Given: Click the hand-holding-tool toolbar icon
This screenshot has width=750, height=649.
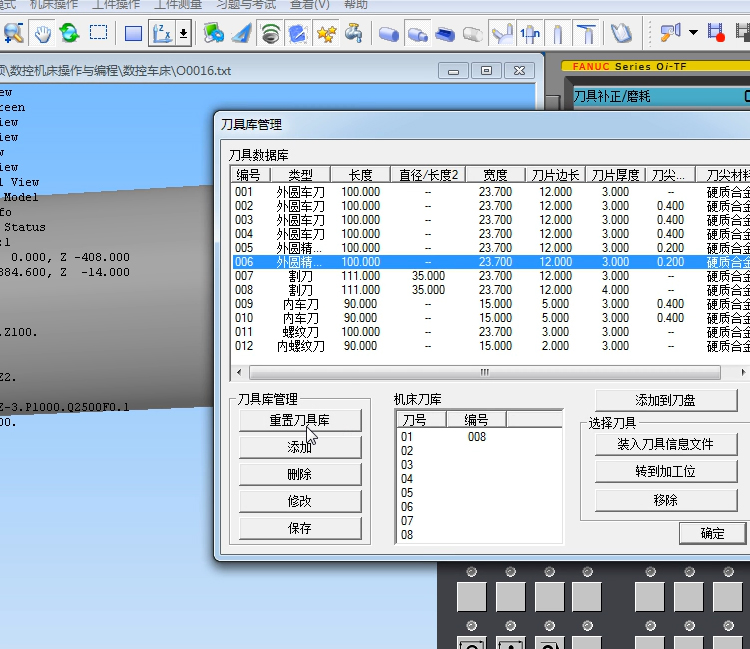Looking at the screenshot, I should [x=502, y=33].
